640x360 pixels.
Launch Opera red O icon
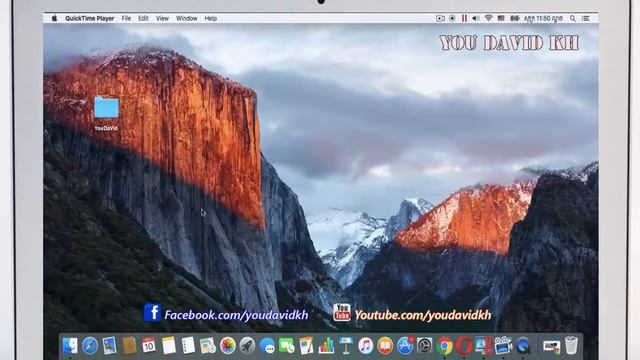(464, 346)
